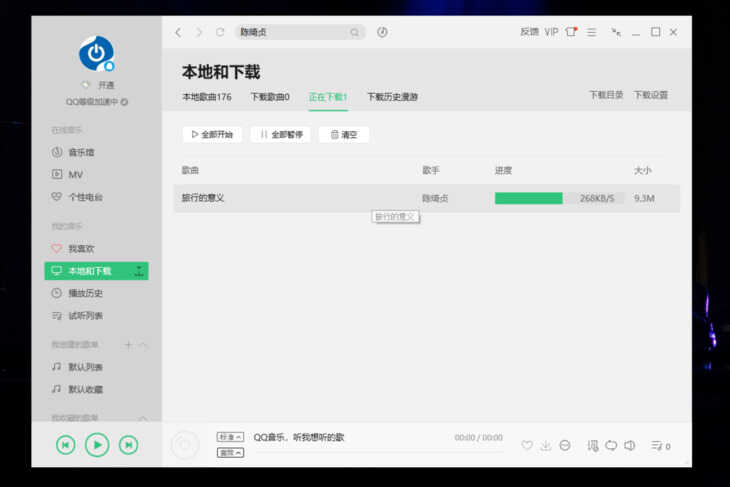Click the search magnifier icon
The height and width of the screenshot is (487, 730).
point(354,32)
